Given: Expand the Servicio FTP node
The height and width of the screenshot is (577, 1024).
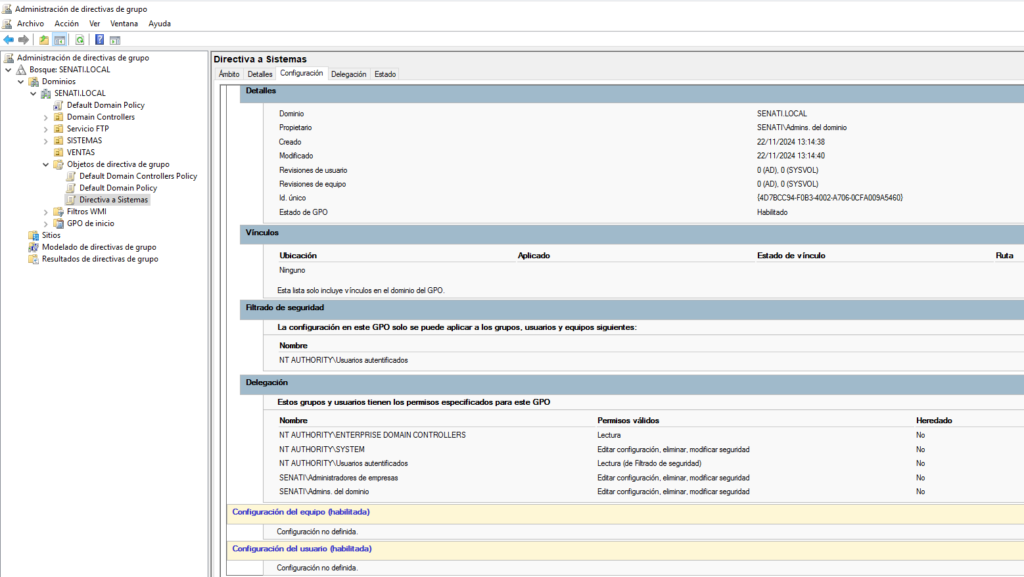Looking at the screenshot, I should [46, 129].
